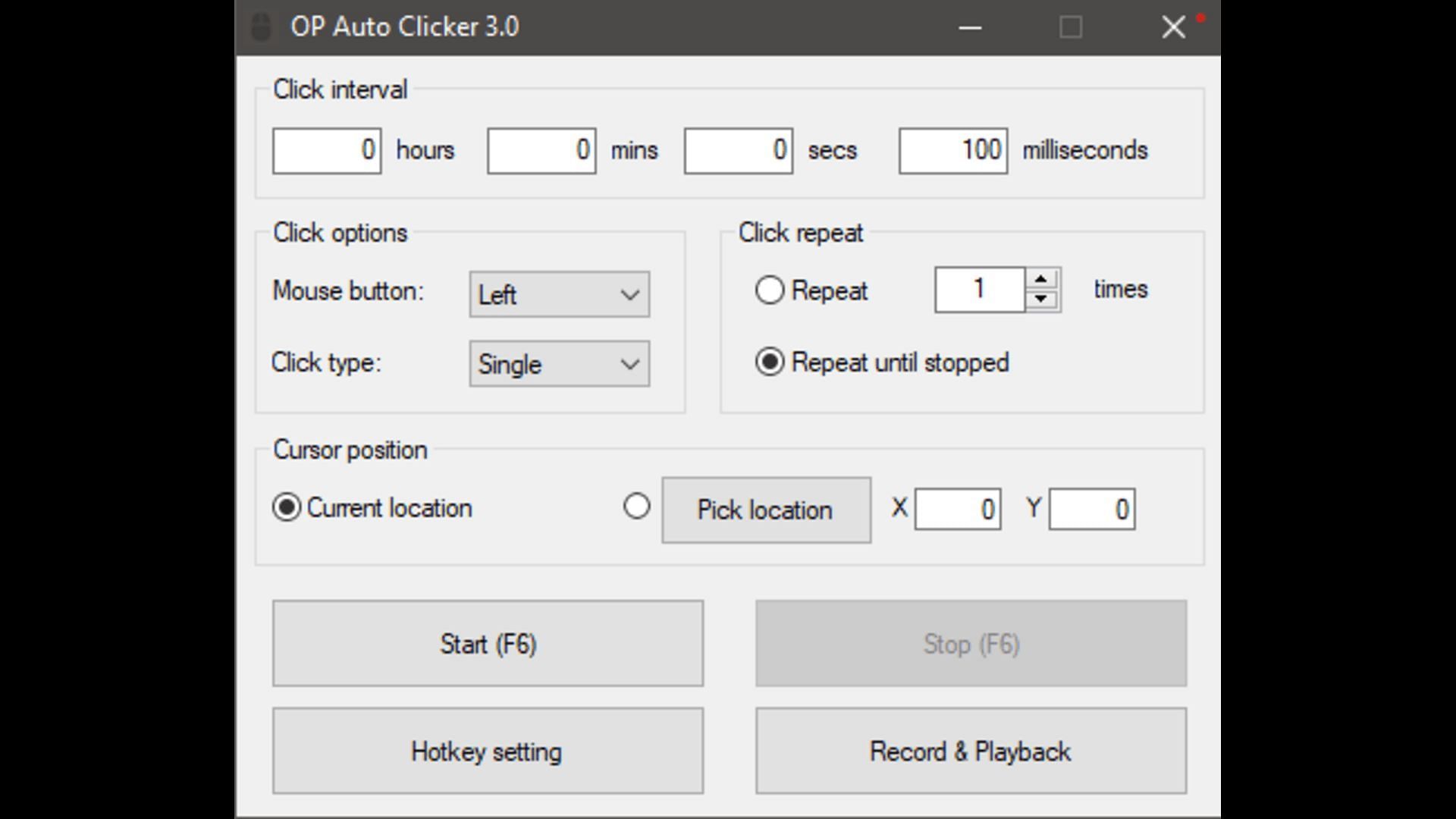1456x819 pixels.
Task: Decrease repeat times with down arrow
Action: 1041,299
